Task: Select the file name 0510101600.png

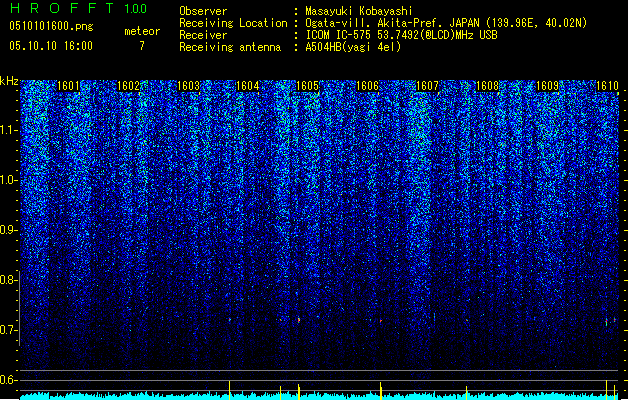Action: tap(51, 27)
